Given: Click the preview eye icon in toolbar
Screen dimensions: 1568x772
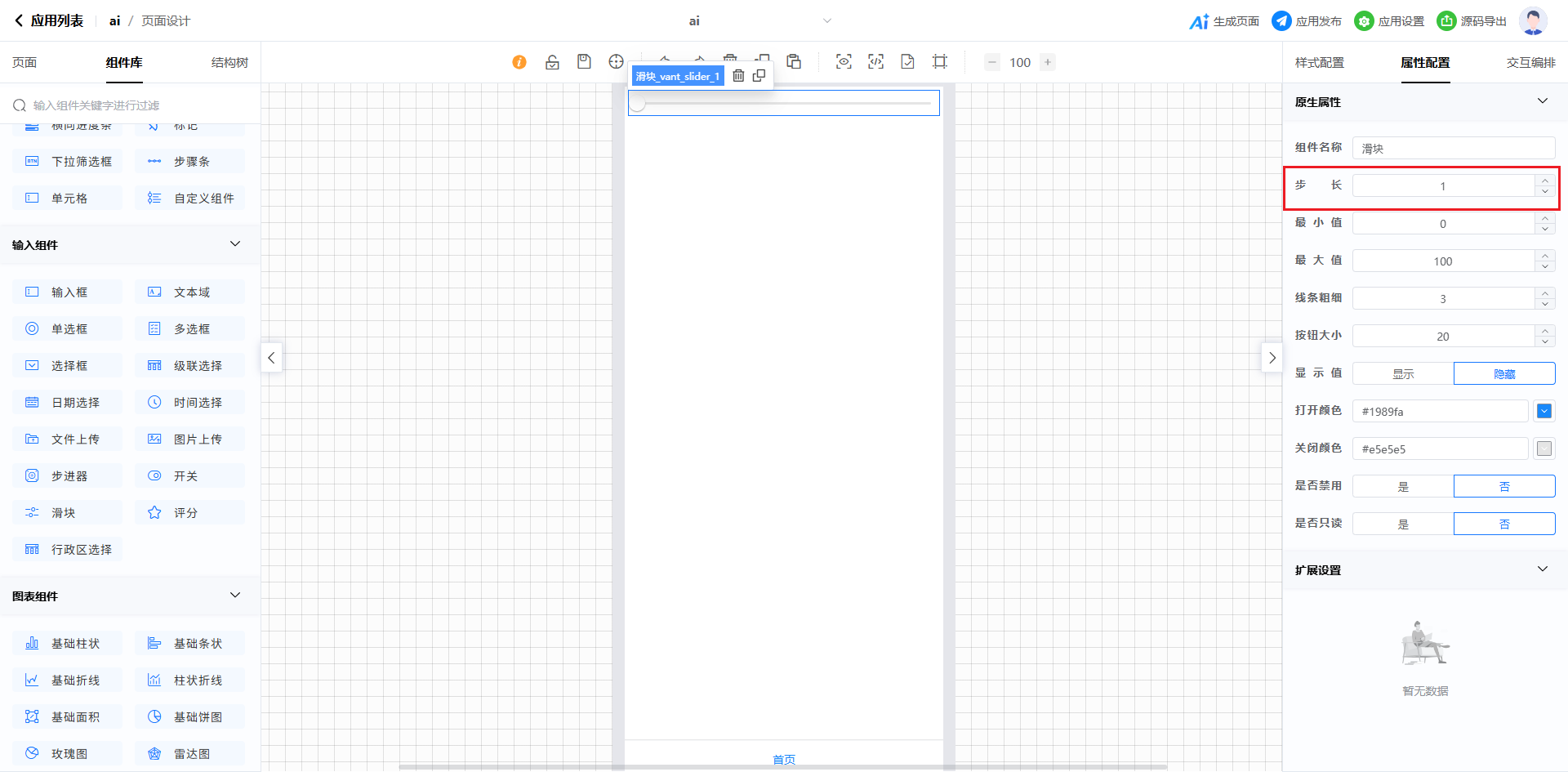Looking at the screenshot, I should tap(844, 62).
